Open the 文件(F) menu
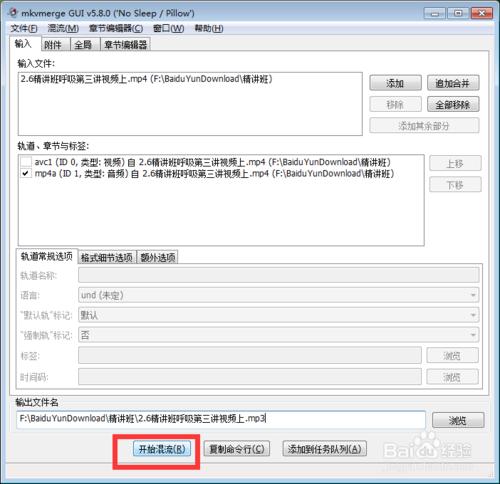Image resolution: width=500 pixels, height=484 pixels. 24,29
